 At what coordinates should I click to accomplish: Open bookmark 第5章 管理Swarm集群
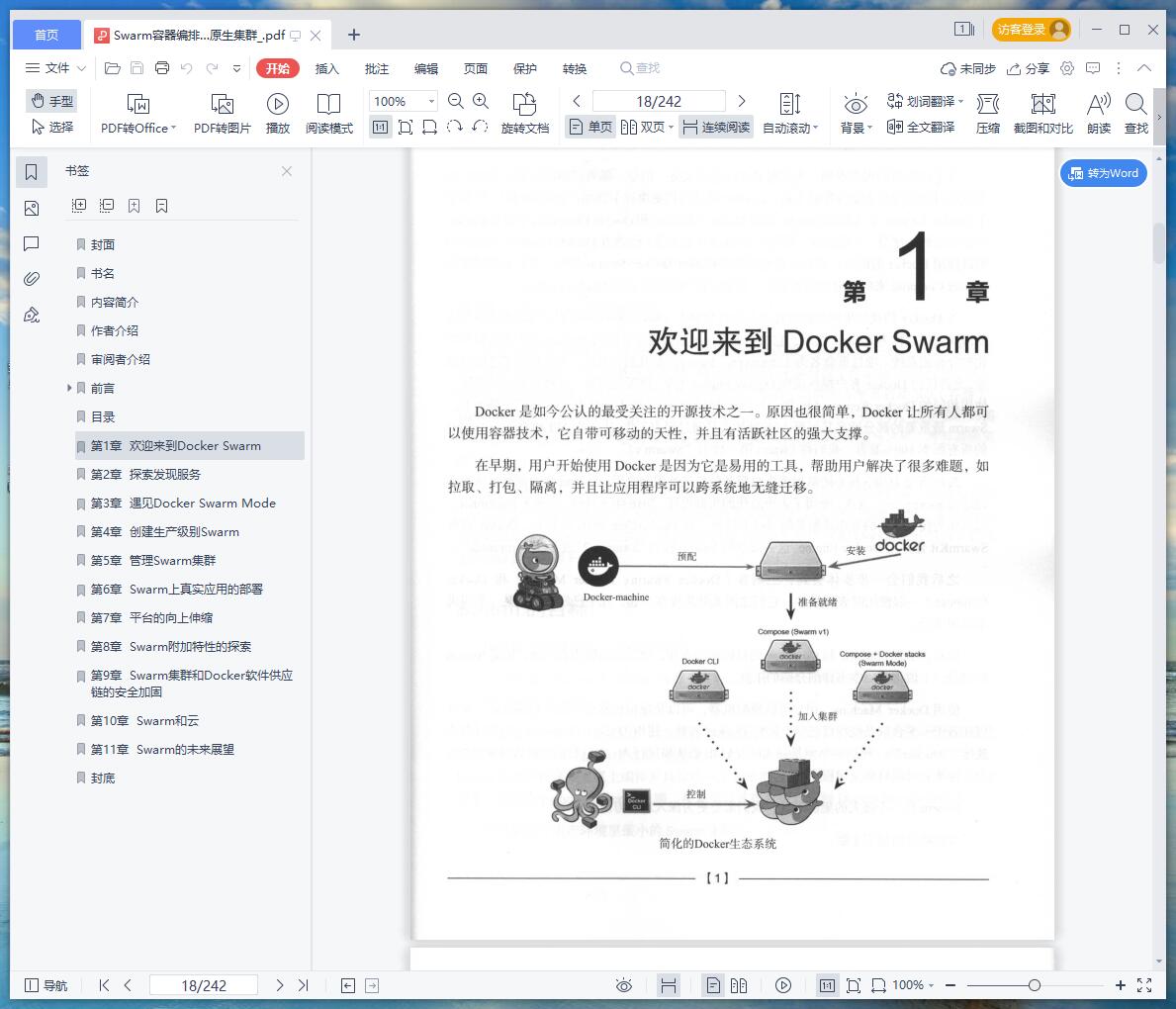click(153, 560)
